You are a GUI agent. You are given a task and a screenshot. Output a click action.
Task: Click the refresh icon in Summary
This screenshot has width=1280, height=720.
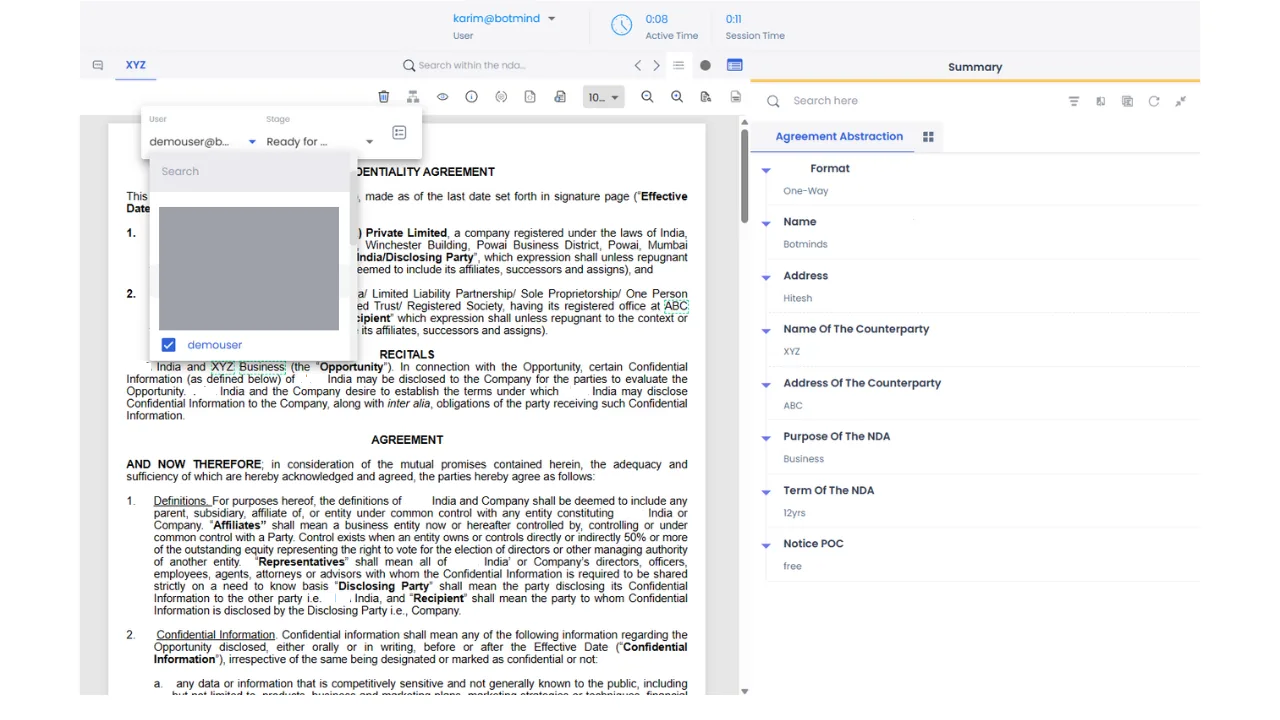click(x=1154, y=101)
